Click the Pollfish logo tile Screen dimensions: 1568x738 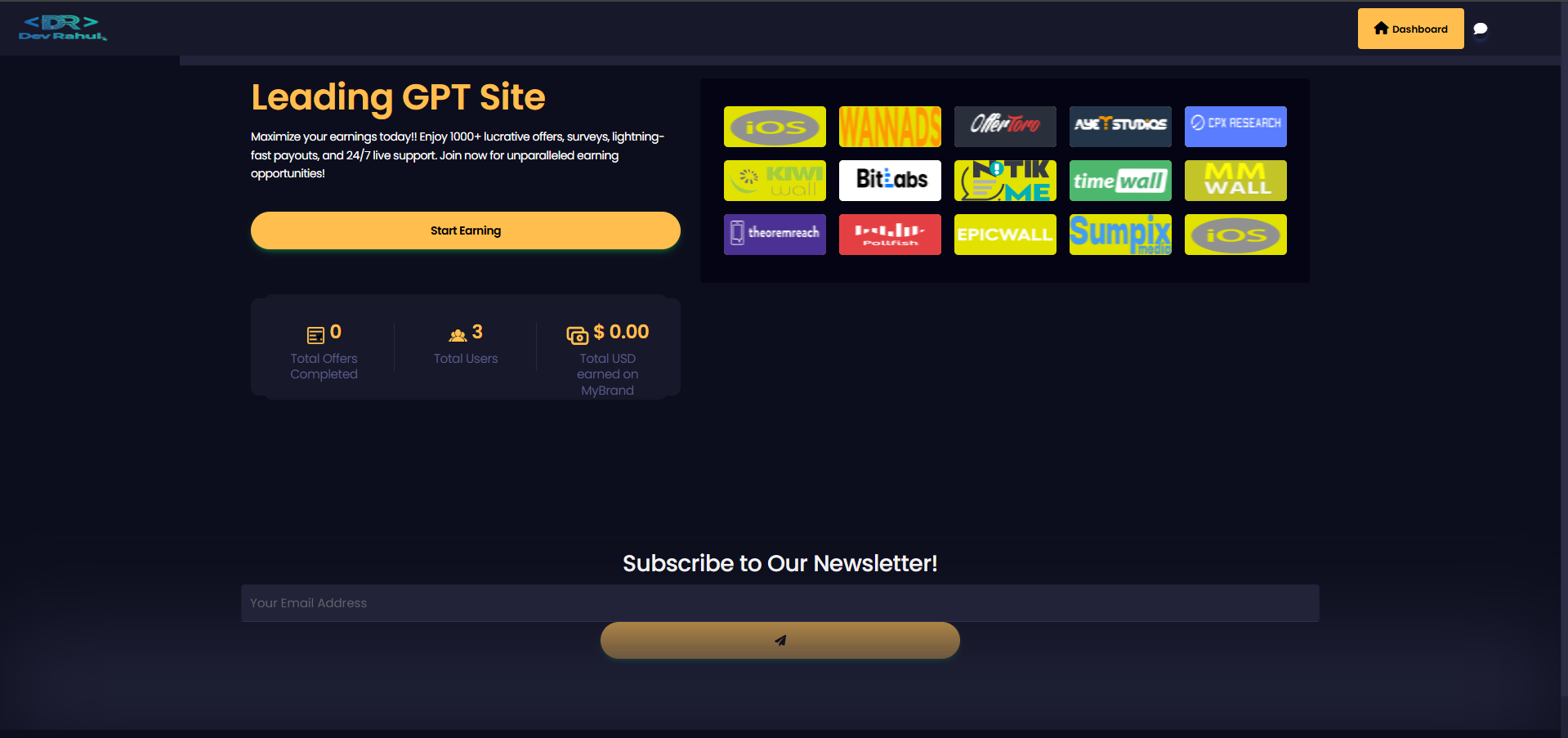[x=890, y=235]
